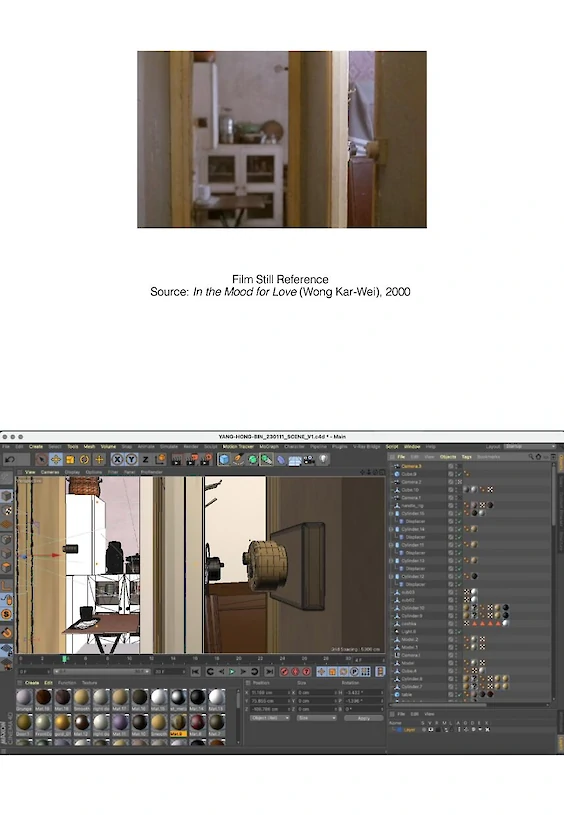
Task: Toggle layer gray dot for Camera.3
Action: click(451, 466)
